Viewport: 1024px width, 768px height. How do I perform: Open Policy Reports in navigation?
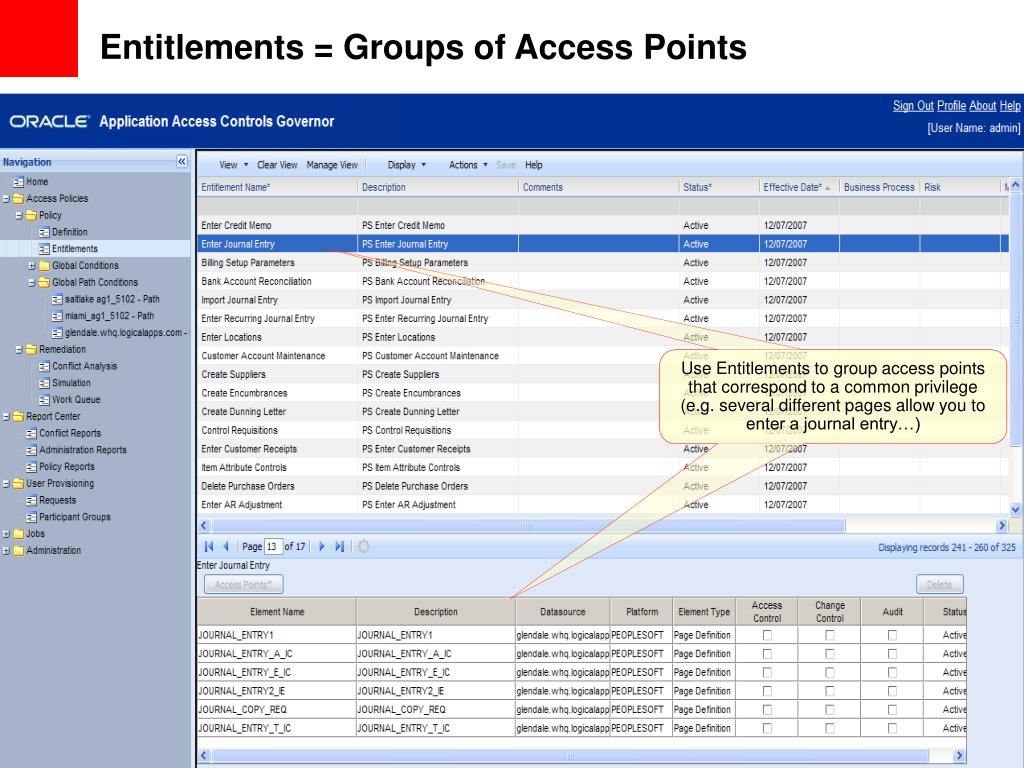(x=67, y=467)
